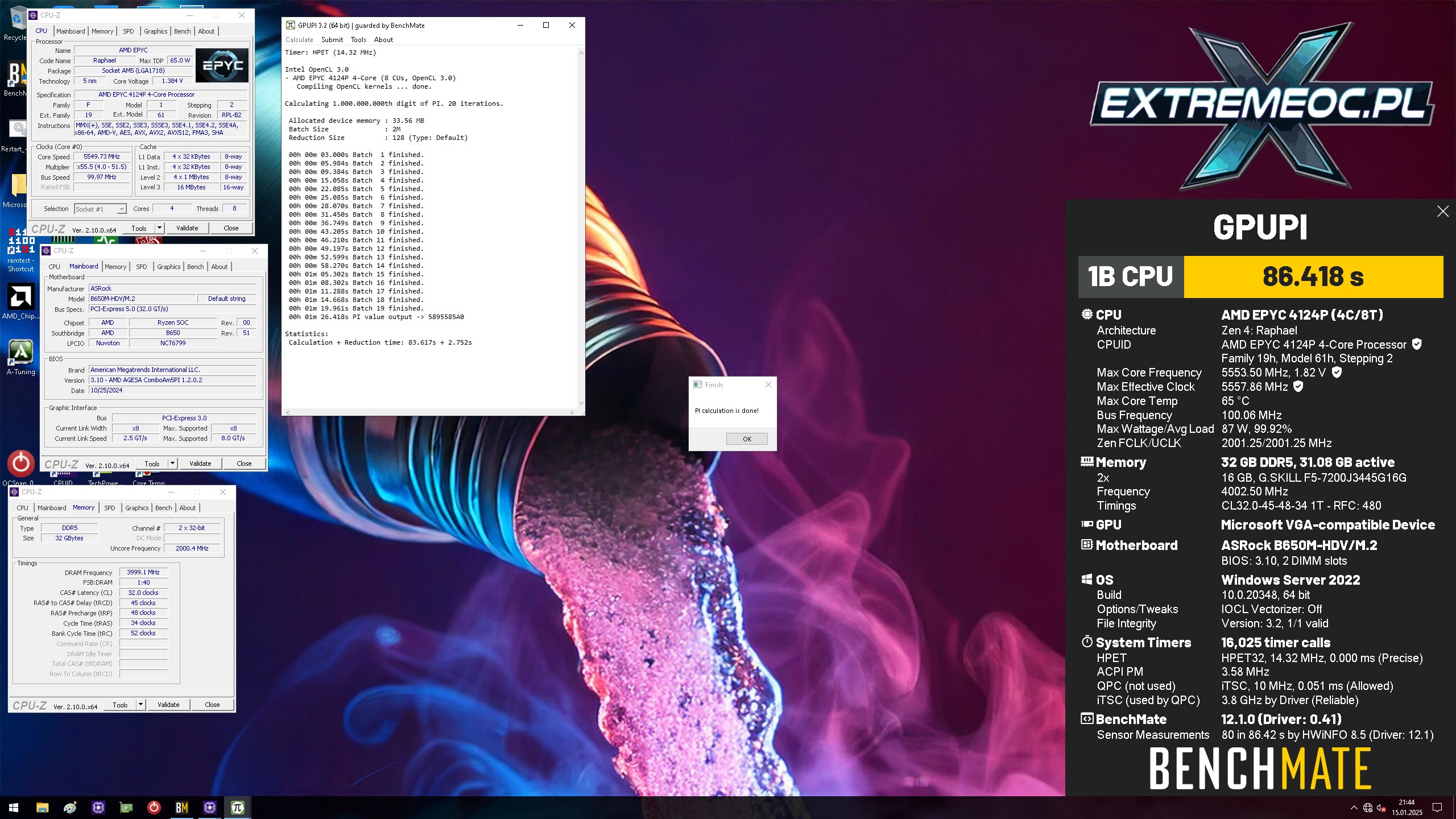Open Tools menu in GPUPI
This screenshot has width=1456, height=819.
pos(358,40)
